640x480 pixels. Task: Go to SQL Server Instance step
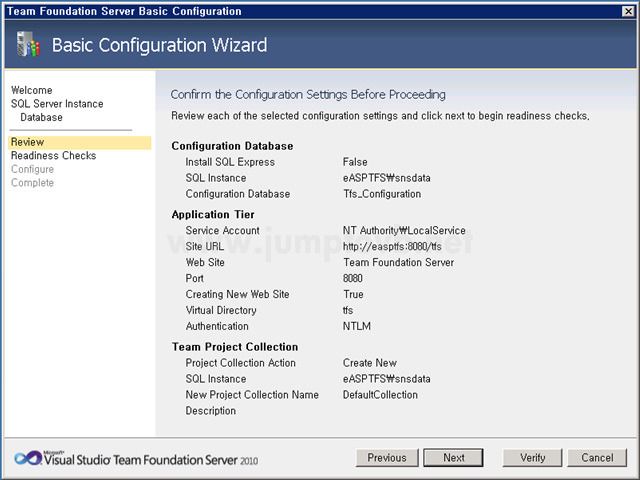tap(57, 104)
